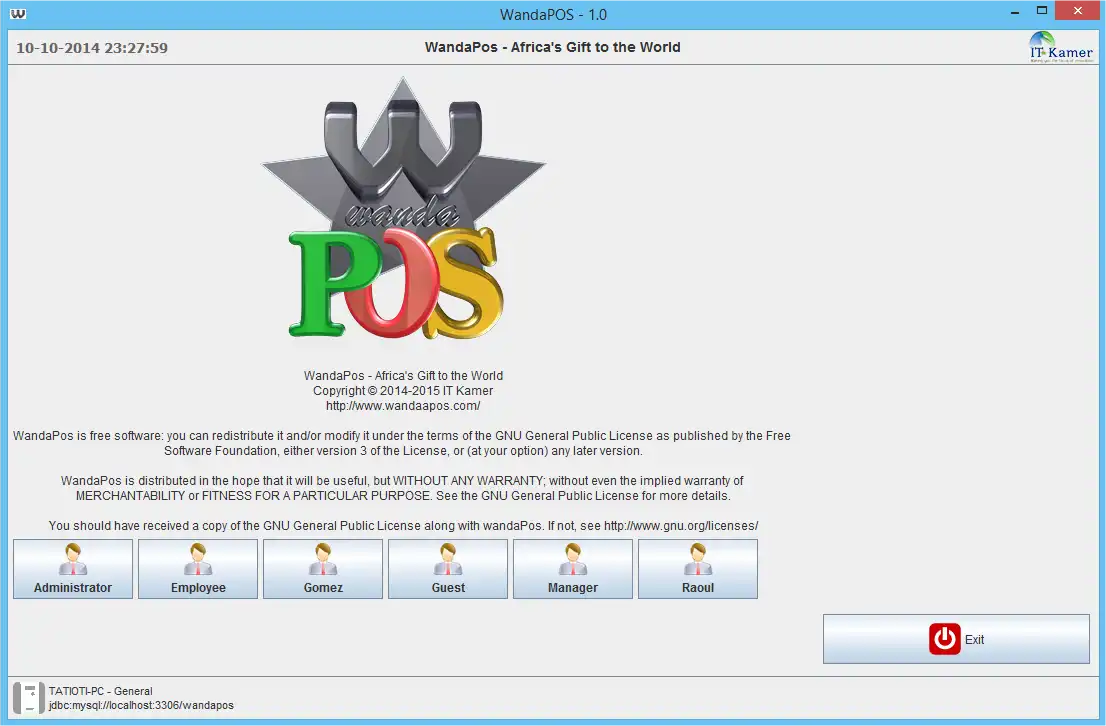
Task: Log in as the Employee user
Action: 198,569
